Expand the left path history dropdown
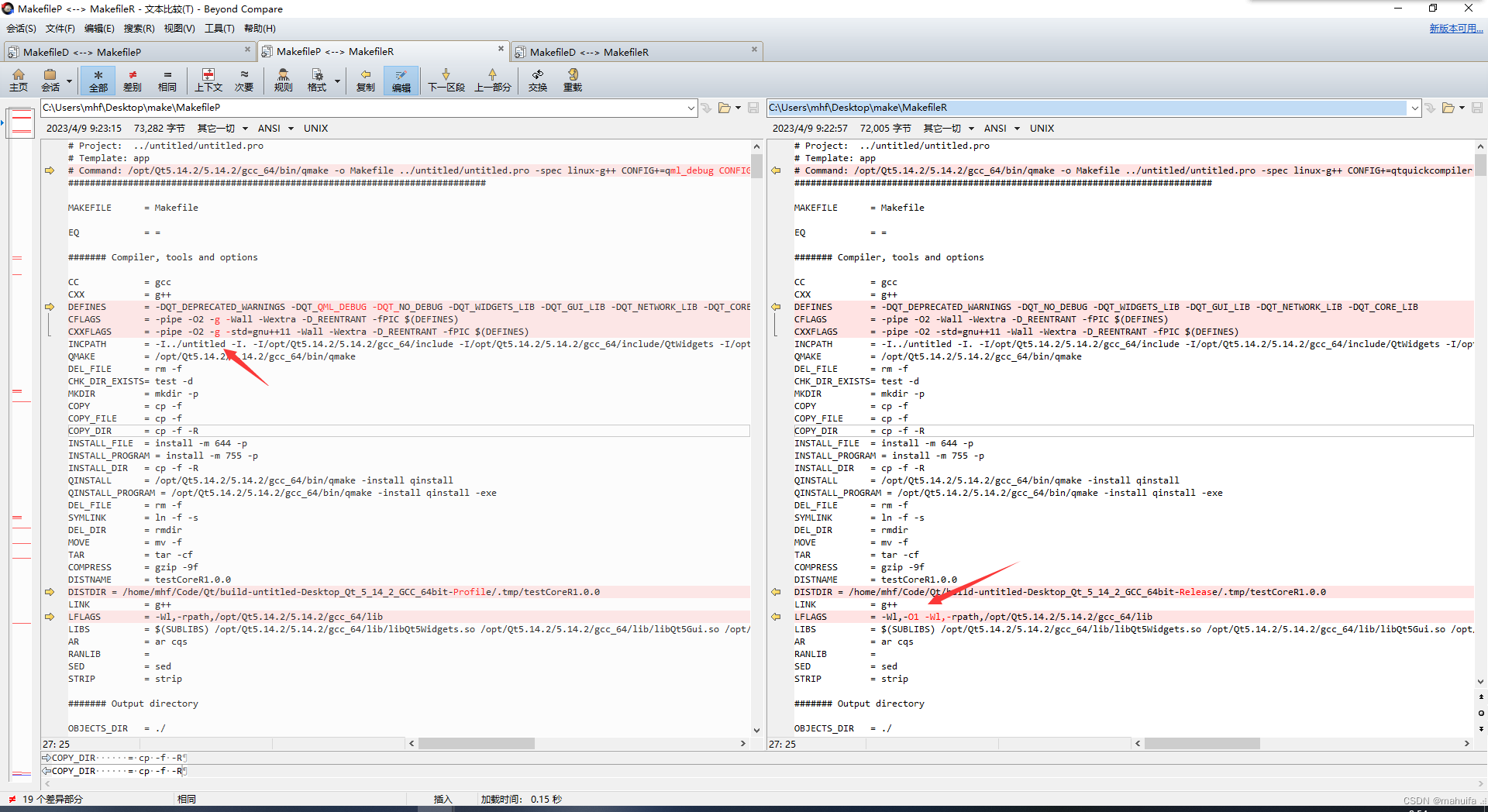This screenshot has width=1488, height=812. pyautogui.click(x=691, y=108)
